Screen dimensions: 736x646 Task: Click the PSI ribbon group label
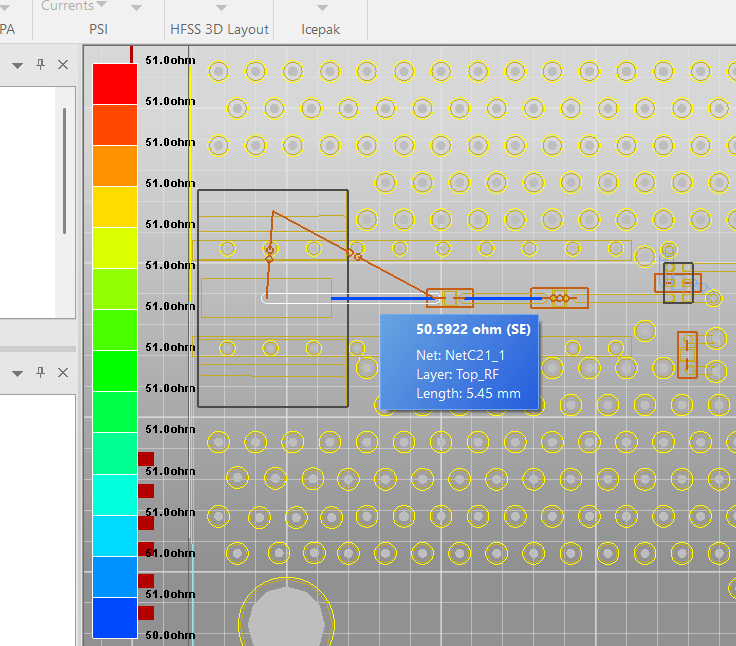tap(99, 29)
